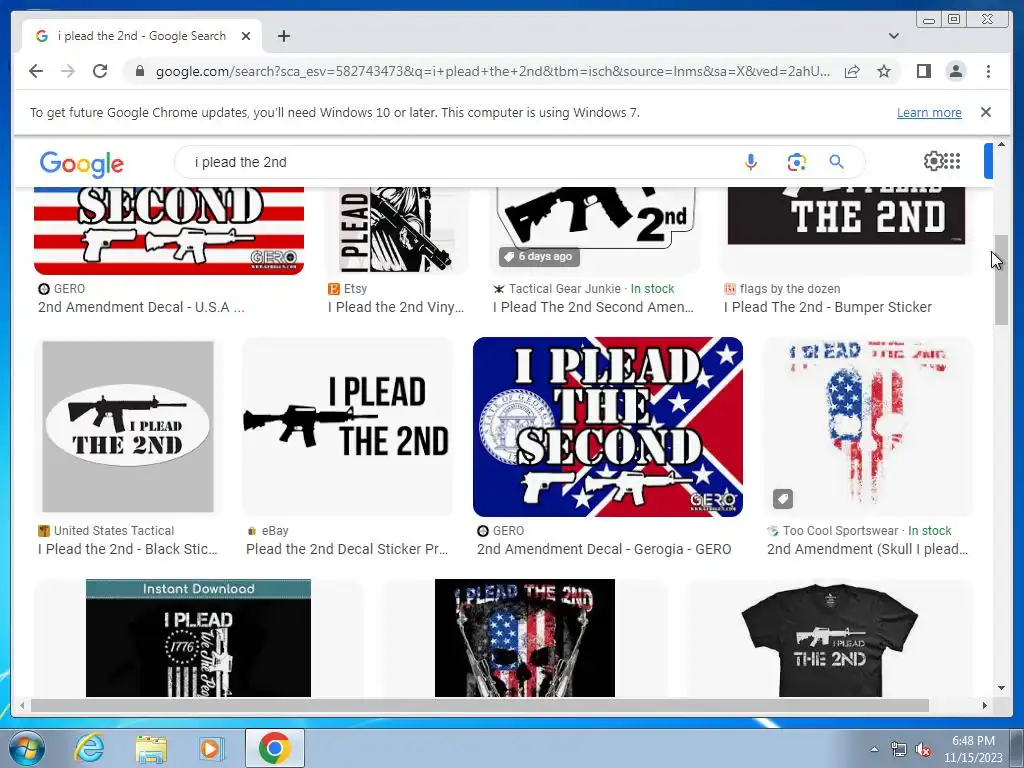Image resolution: width=1024 pixels, height=768 pixels.
Task: Click the Chrome taskbar button
Action: (274, 748)
